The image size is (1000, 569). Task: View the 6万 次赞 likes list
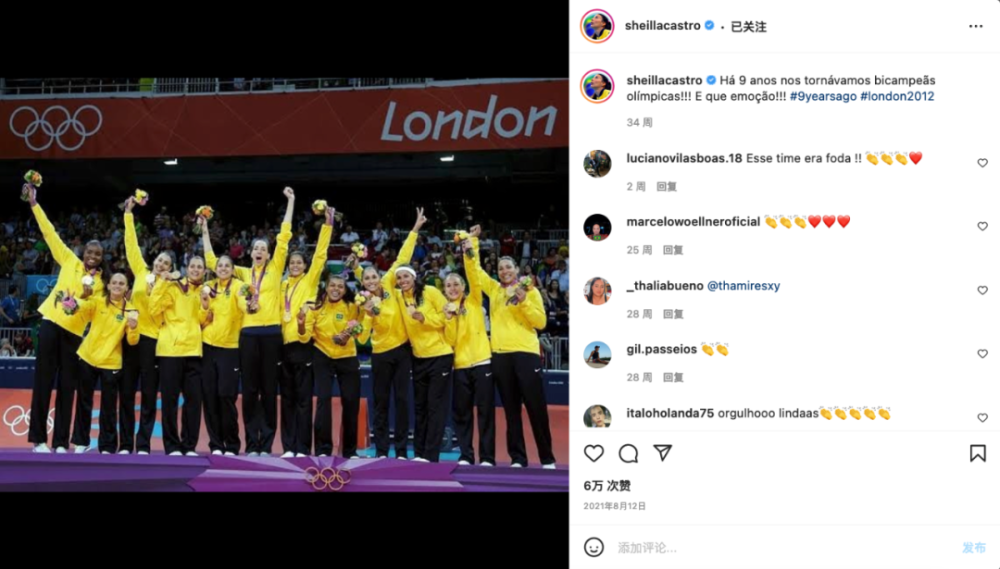coord(607,486)
